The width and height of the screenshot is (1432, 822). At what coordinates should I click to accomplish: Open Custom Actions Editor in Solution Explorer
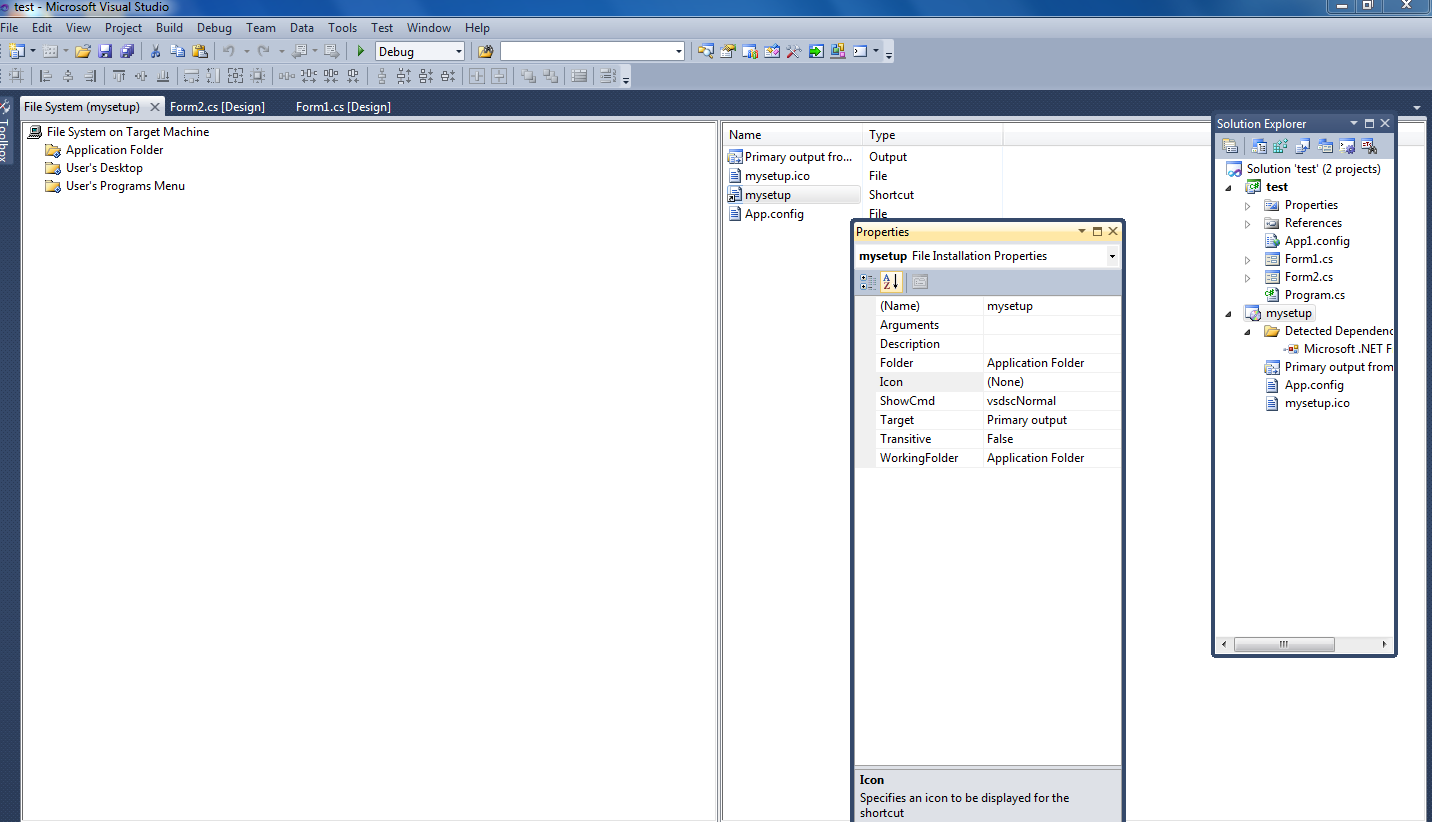tap(1347, 146)
